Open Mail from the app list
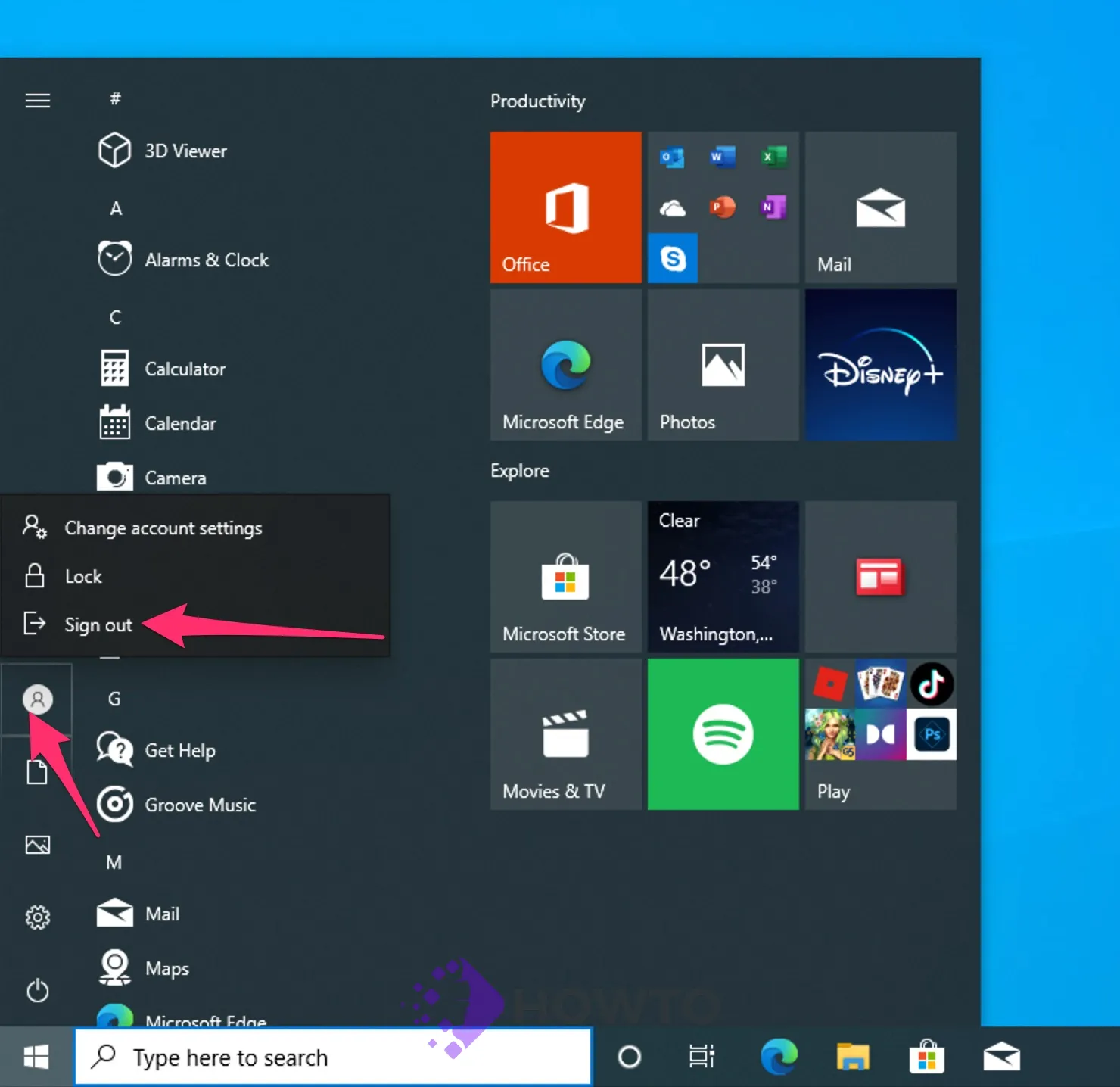This screenshot has height=1087, width=1120. (138, 914)
